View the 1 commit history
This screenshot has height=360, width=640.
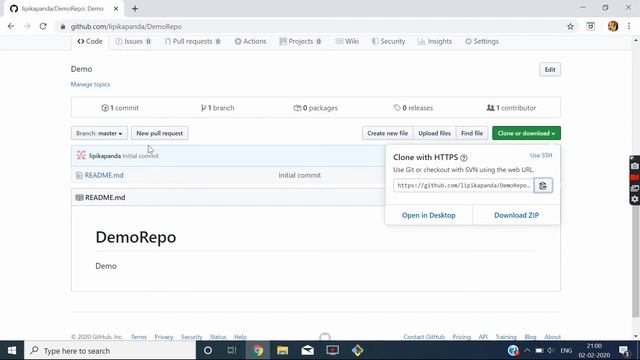tap(120, 108)
